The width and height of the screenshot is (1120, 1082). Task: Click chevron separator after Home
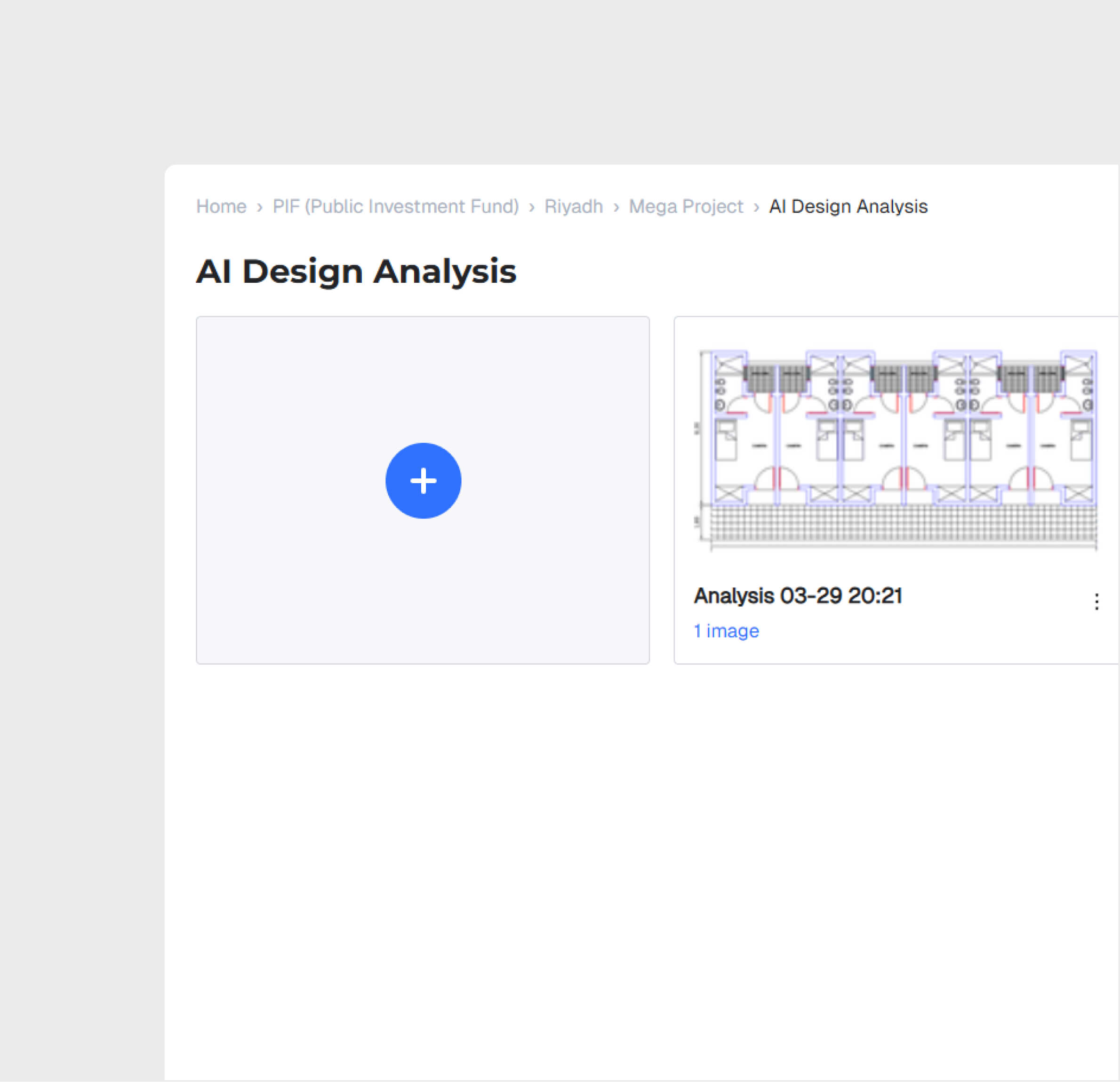point(259,207)
